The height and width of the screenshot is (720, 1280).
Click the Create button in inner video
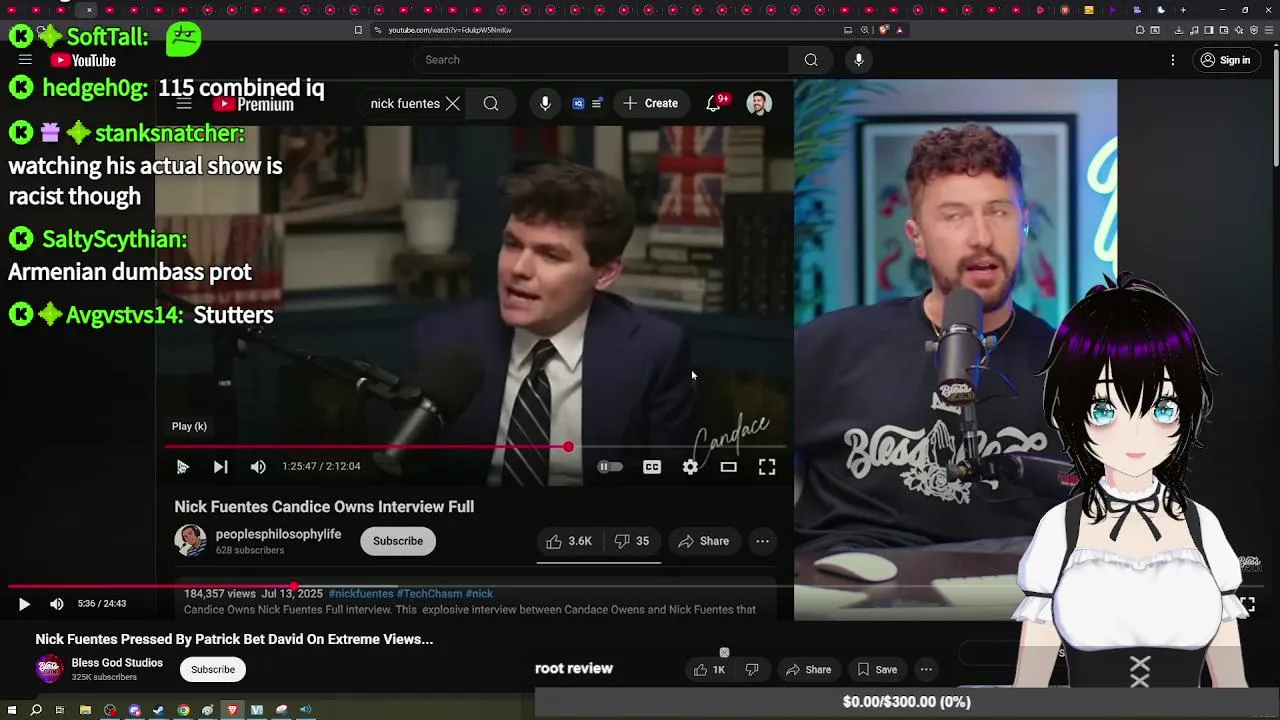[x=650, y=103]
